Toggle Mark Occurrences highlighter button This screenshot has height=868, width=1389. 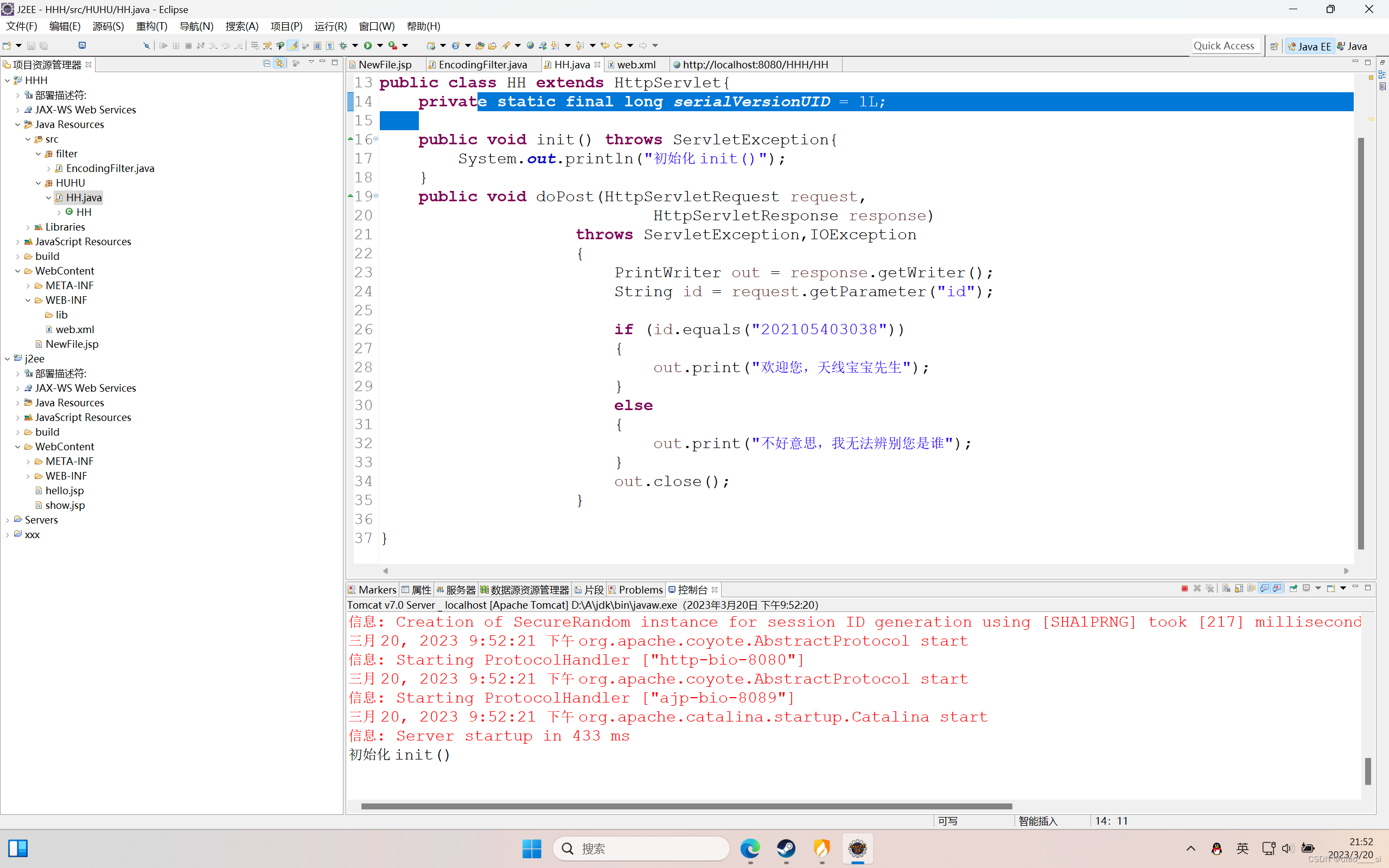(293, 46)
